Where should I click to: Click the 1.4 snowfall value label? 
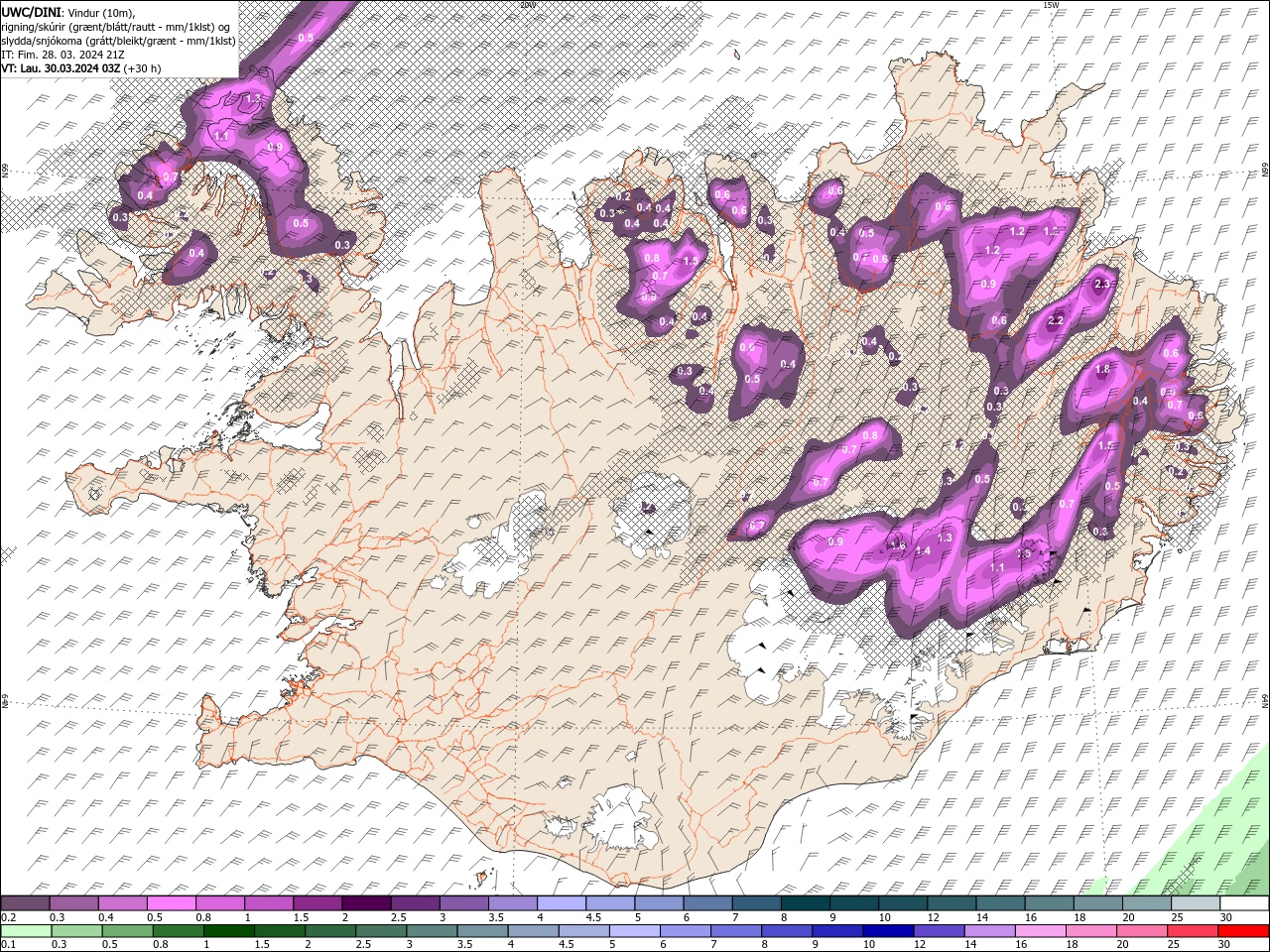[x=923, y=550]
